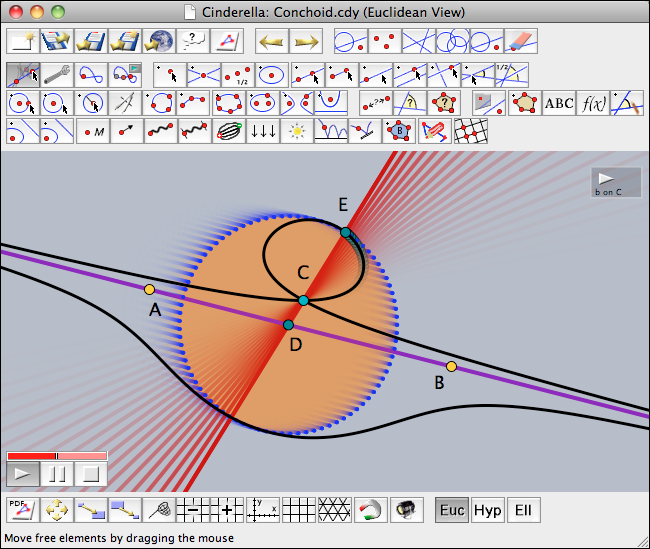Click yellow point B
The image size is (650, 549).
(451, 367)
